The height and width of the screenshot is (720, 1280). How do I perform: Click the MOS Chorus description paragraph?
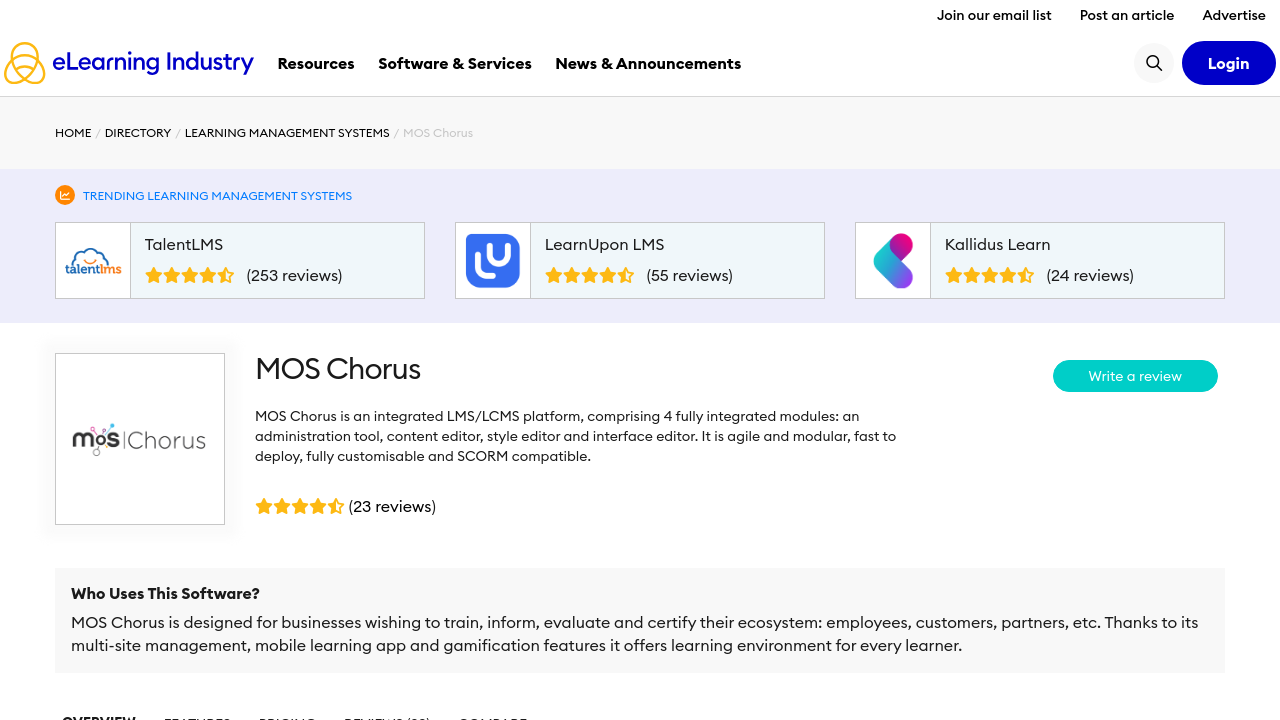[x=576, y=436]
